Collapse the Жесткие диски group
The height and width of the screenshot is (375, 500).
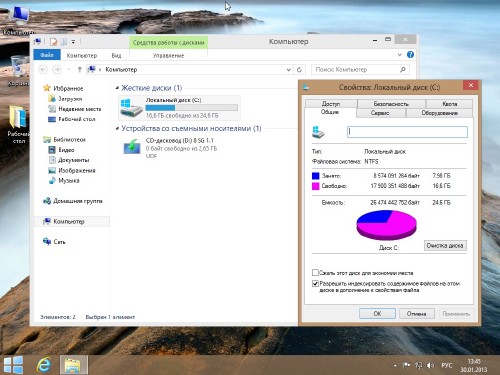(117, 88)
